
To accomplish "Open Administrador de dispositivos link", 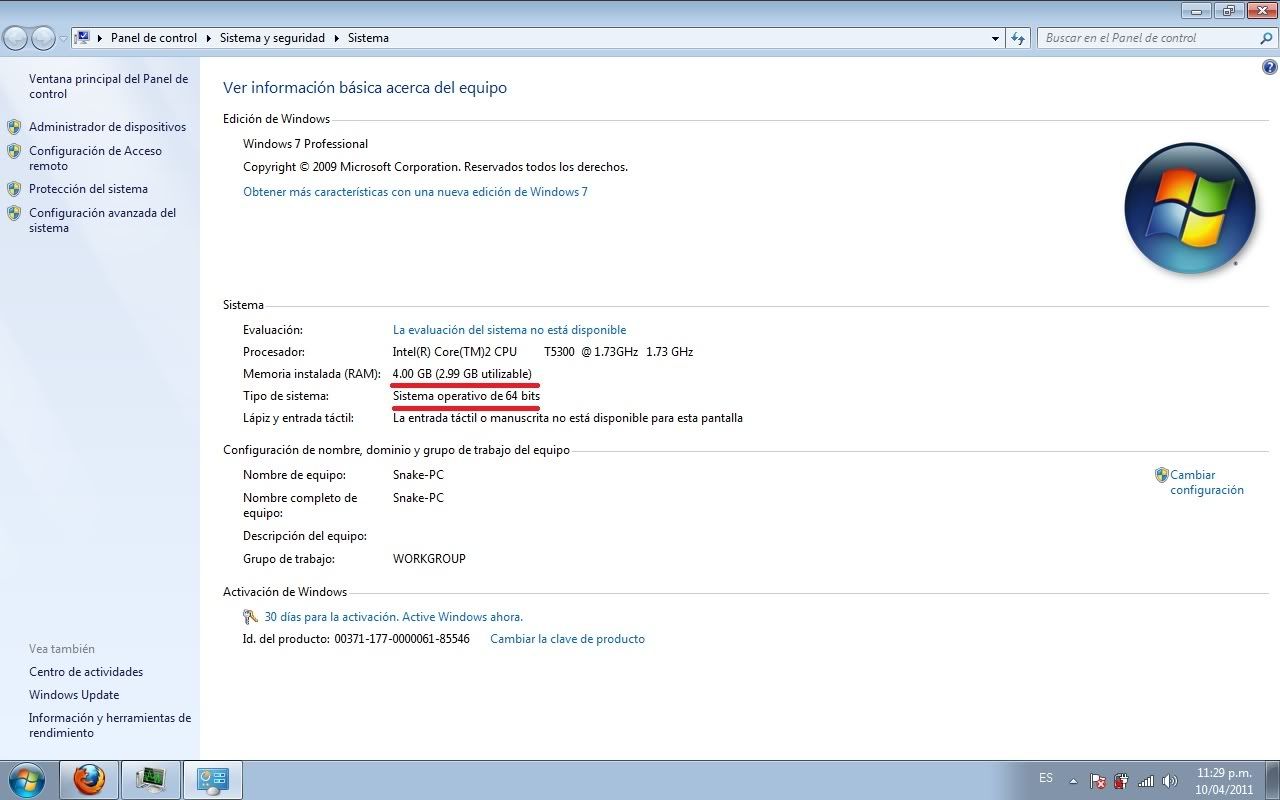I will tap(107, 127).
